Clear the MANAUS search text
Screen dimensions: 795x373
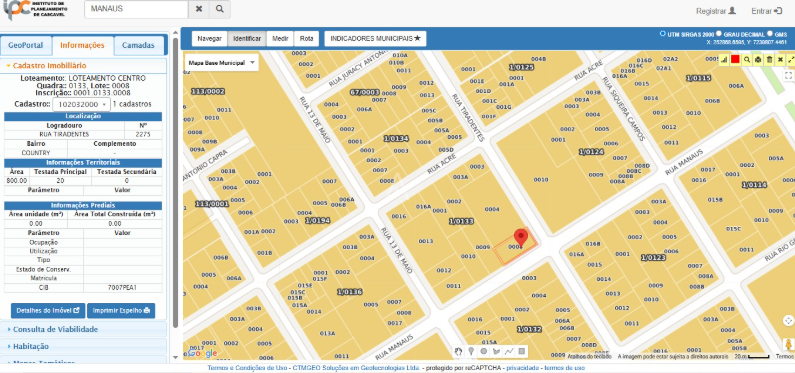coord(199,9)
